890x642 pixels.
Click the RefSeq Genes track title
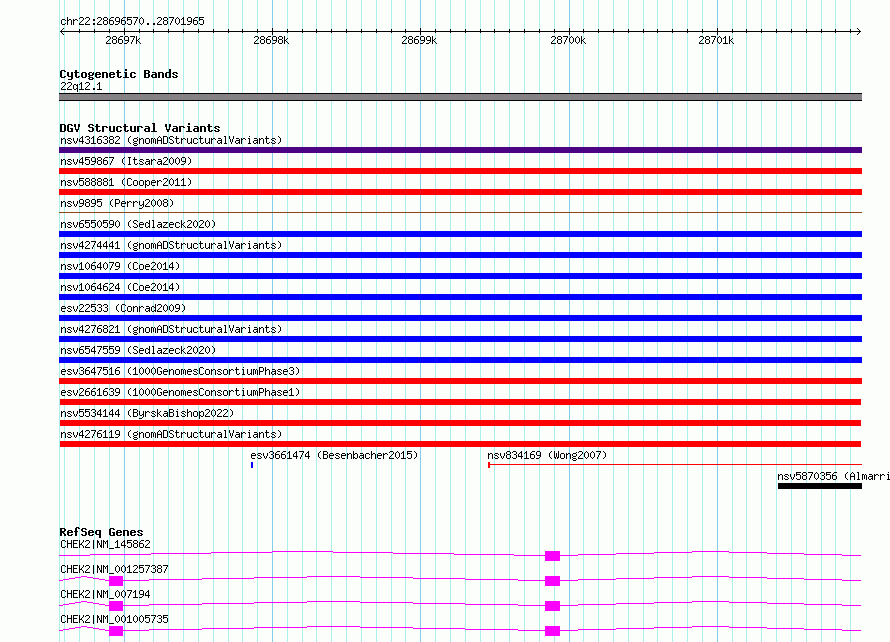[101, 532]
